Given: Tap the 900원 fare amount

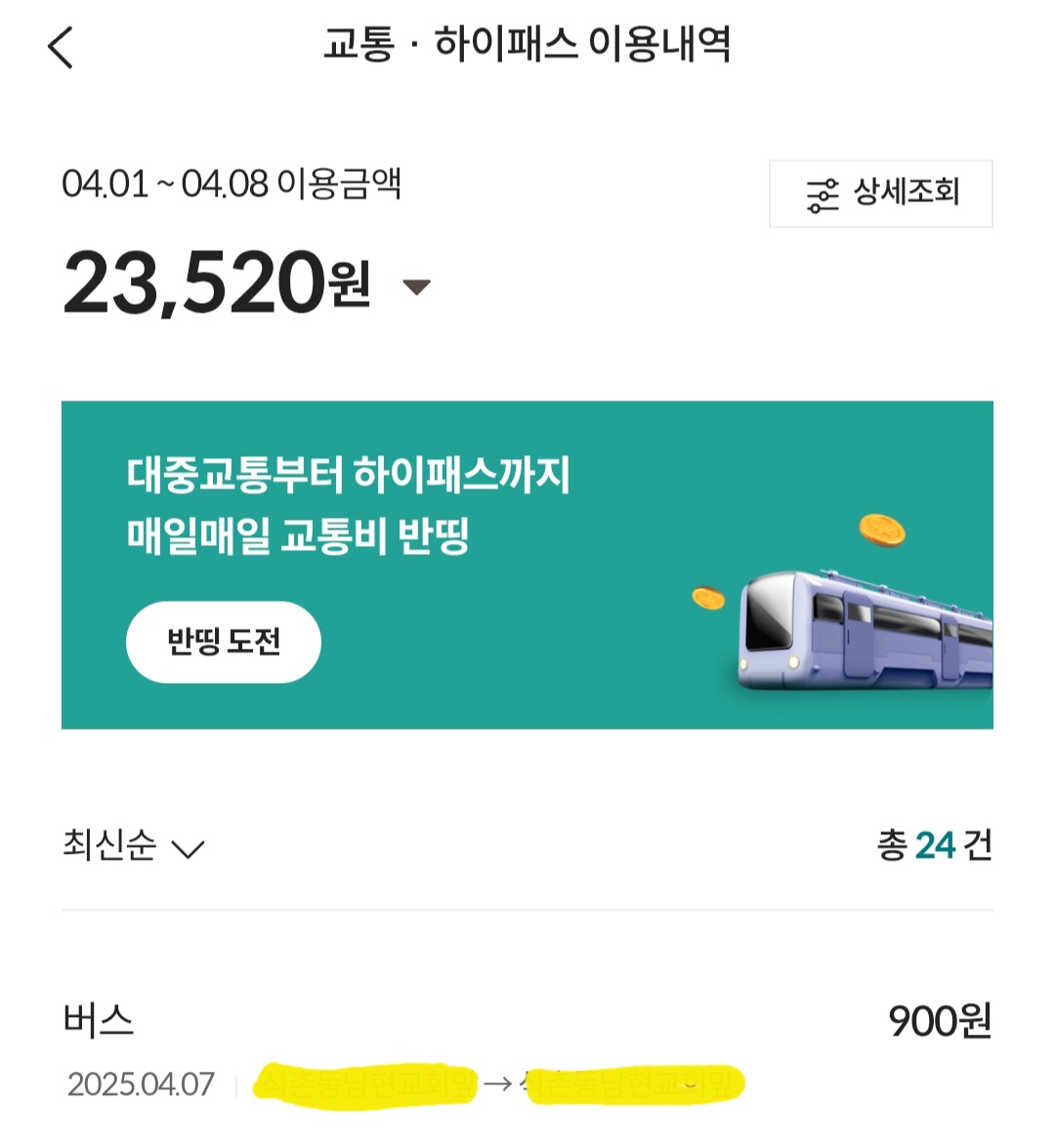Looking at the screenshot, I should click(x=940, y=1021).
